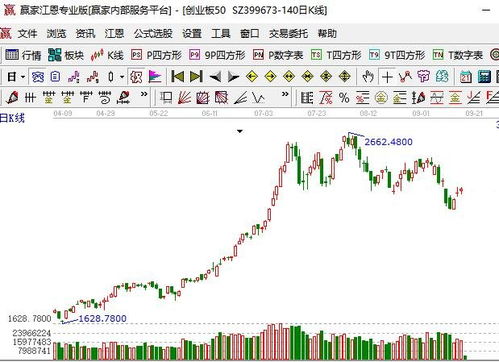Image resolution: width=499 pixels, height=362 pixels.
Task: Jump to first bar with skip-to-start arrow
Action: coord(178,77)
